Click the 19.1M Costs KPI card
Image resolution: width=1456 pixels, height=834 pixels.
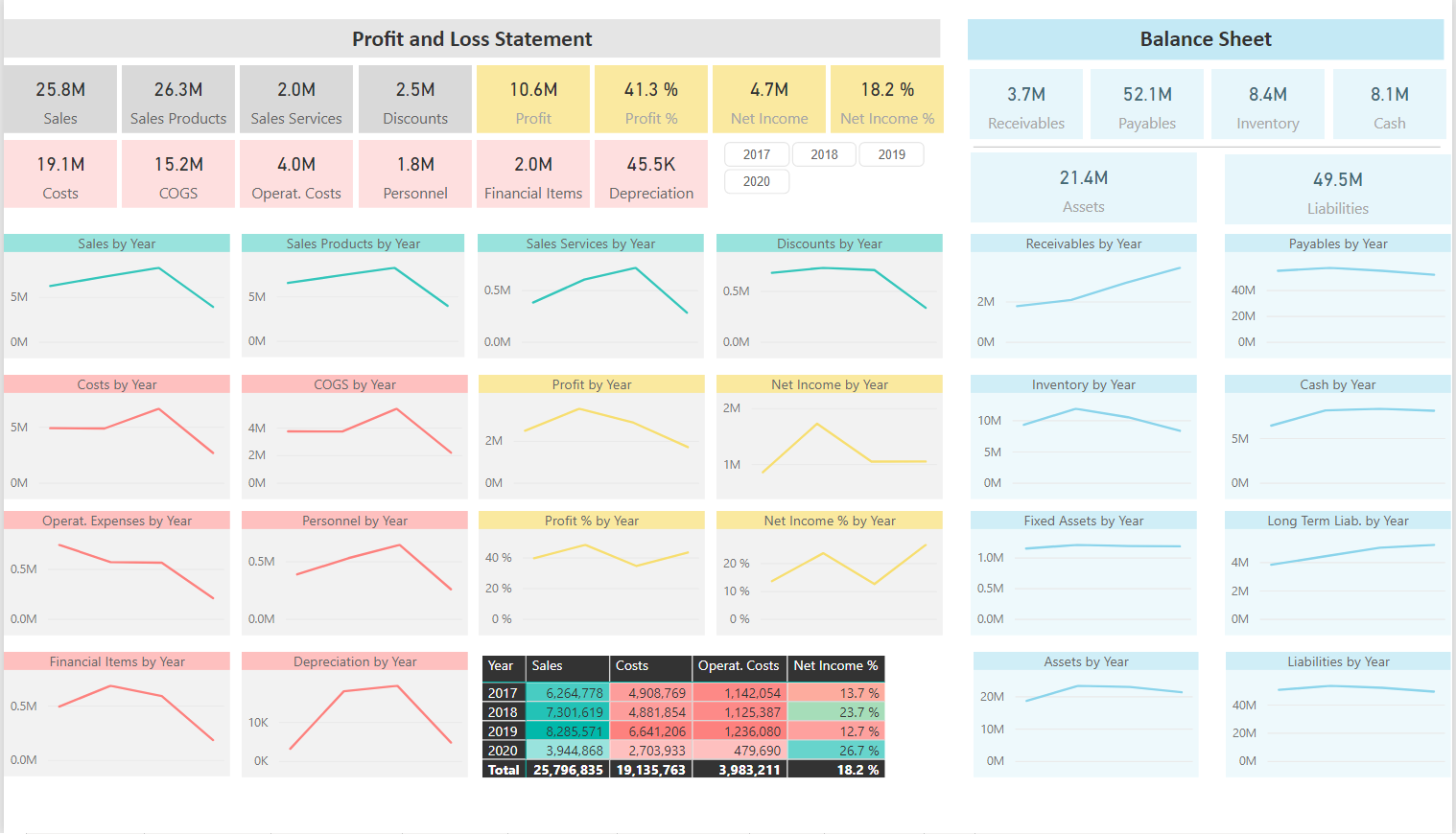[x=59, y=174]
